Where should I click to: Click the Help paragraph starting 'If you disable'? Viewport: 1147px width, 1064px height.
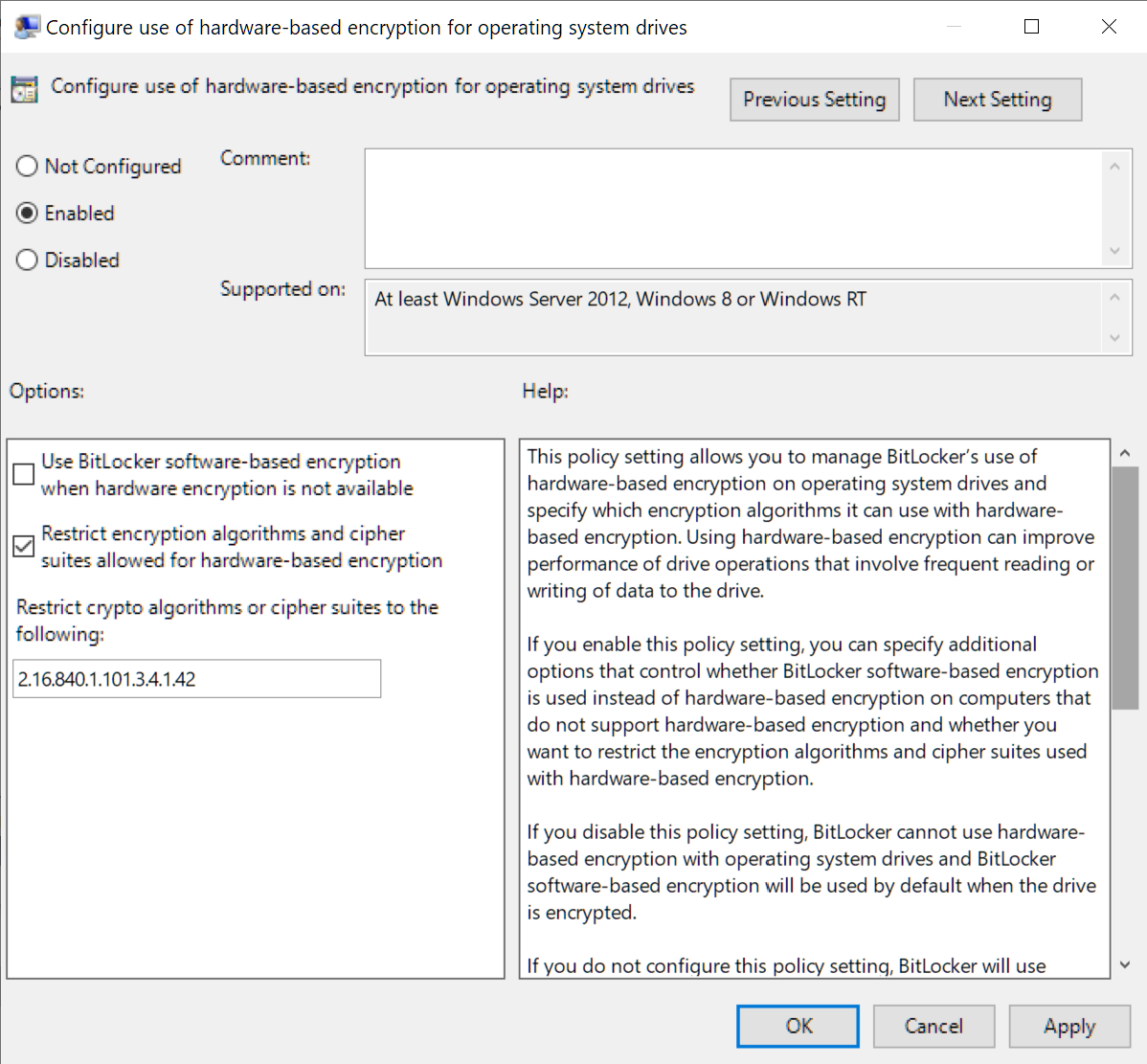(811, 872)
